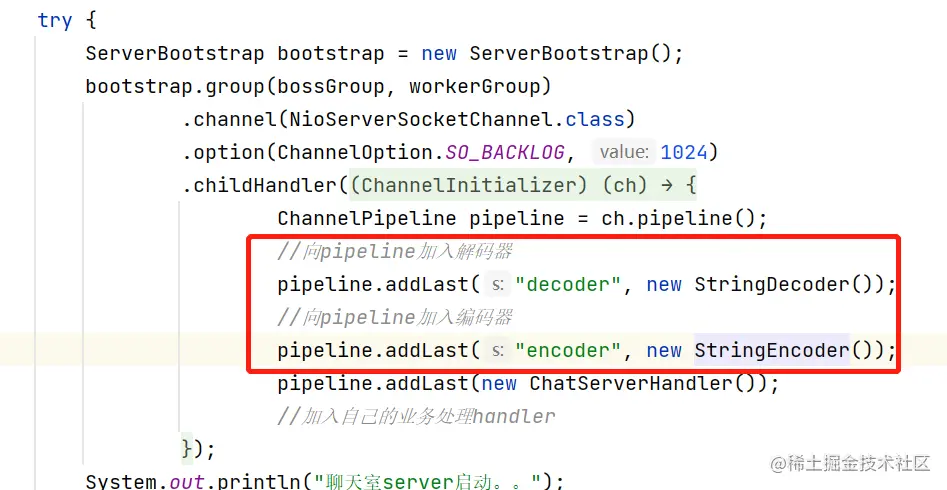
Task: Click the '(ChannelInitializer) (ch) →' lambda hint
Action: tap(511, 185)
